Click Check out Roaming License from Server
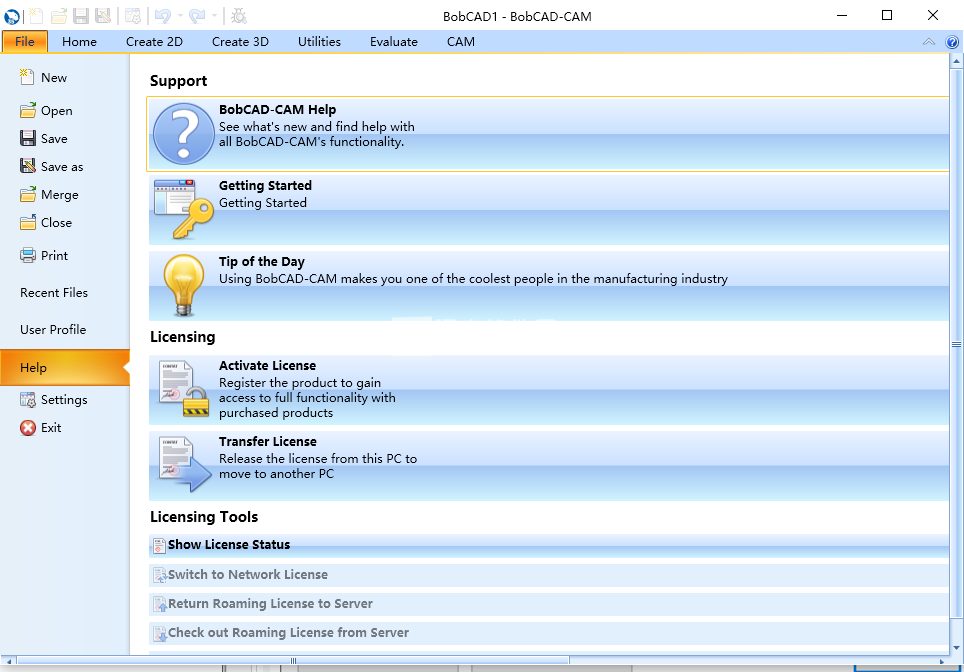 [x=548, y=633]
